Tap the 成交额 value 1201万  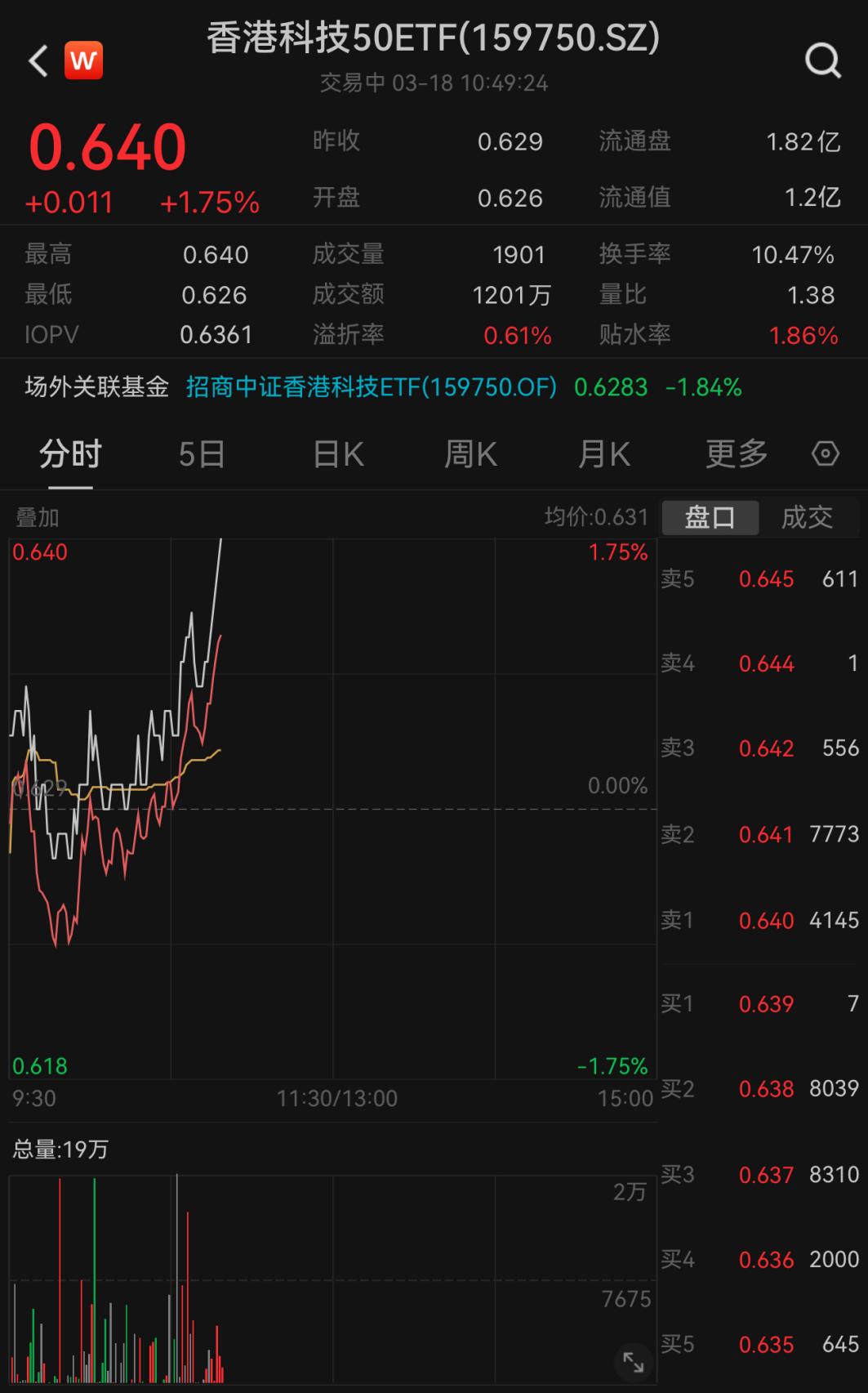point(512,295)
